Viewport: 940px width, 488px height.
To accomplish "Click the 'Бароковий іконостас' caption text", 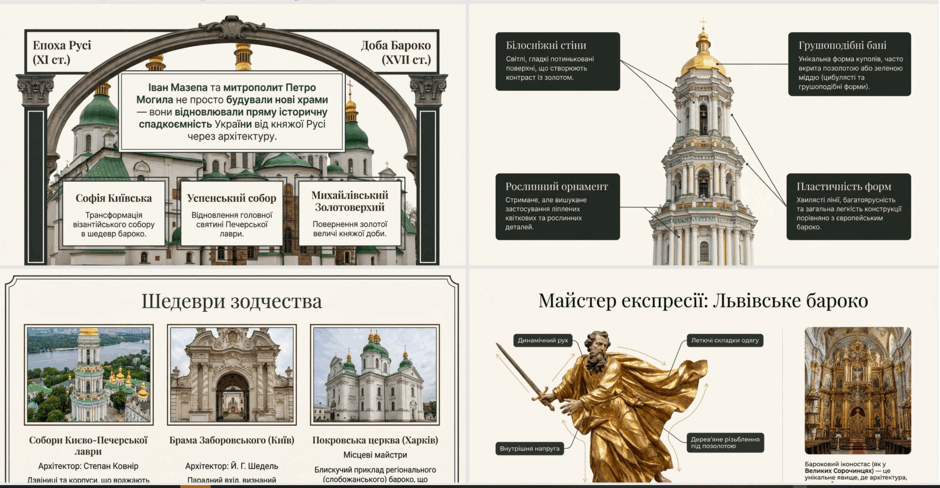I will click(x=856, y=471).
